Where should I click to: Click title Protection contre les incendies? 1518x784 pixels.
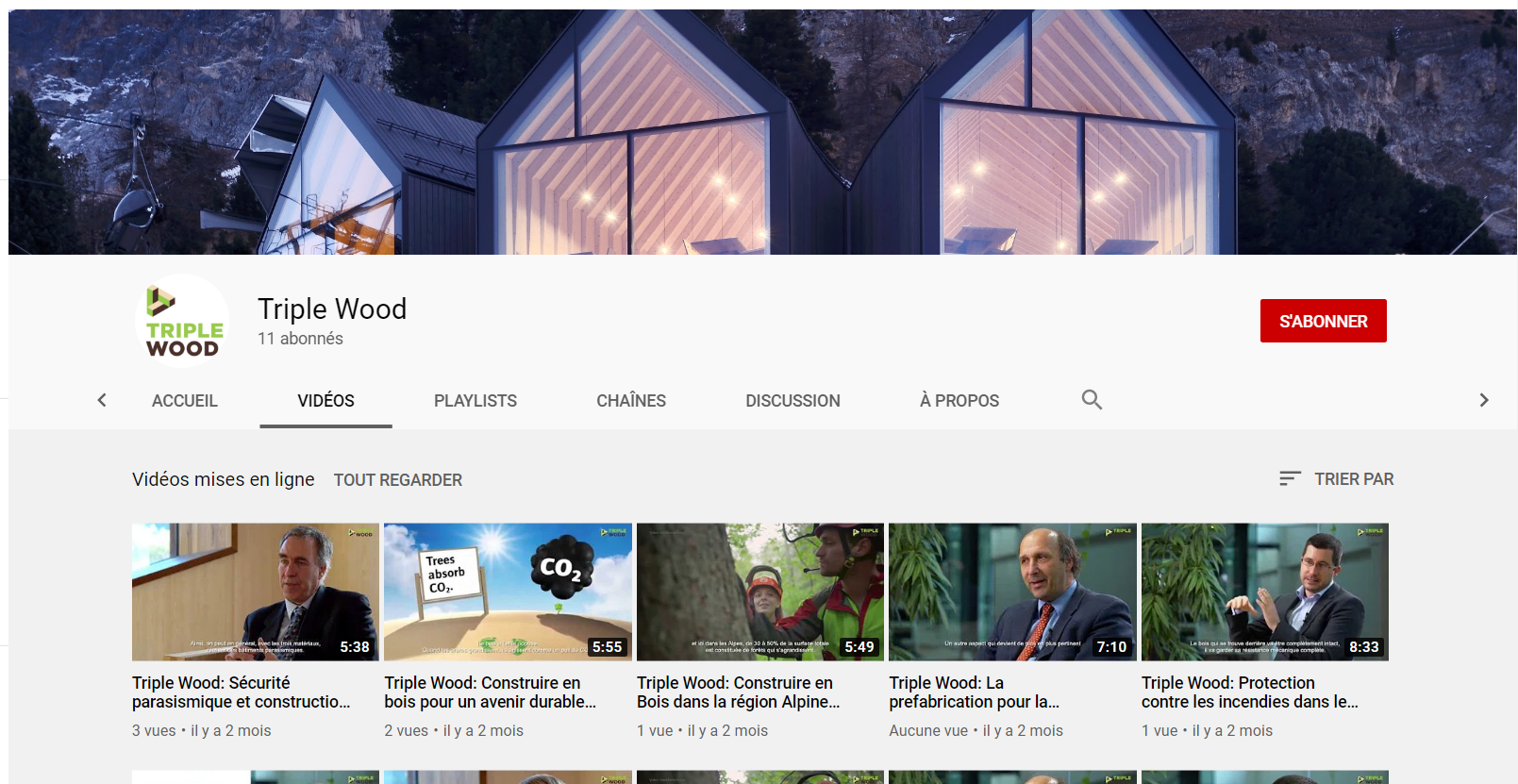tap(1250, 692)
